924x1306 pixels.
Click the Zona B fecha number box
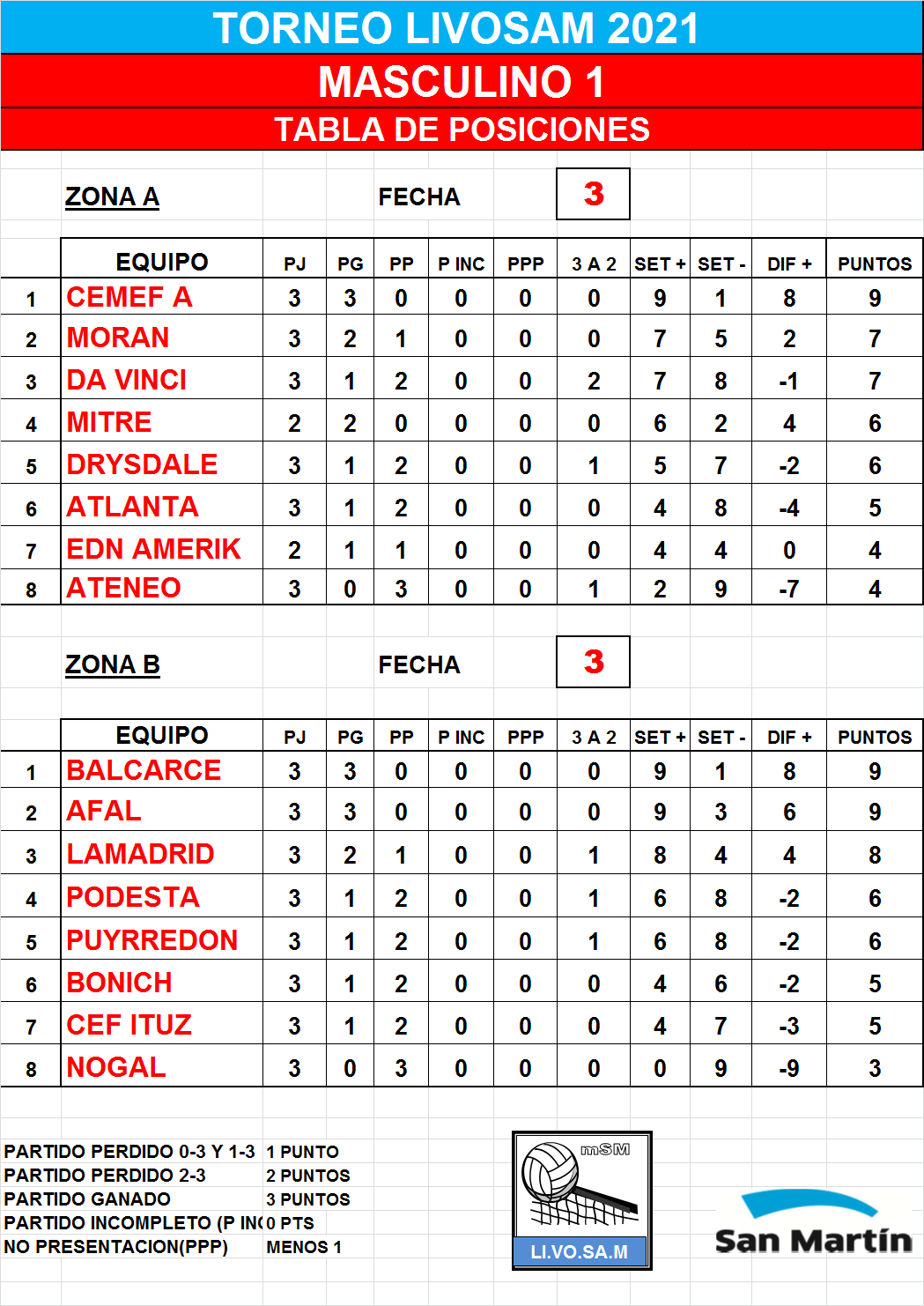point(593,662)
